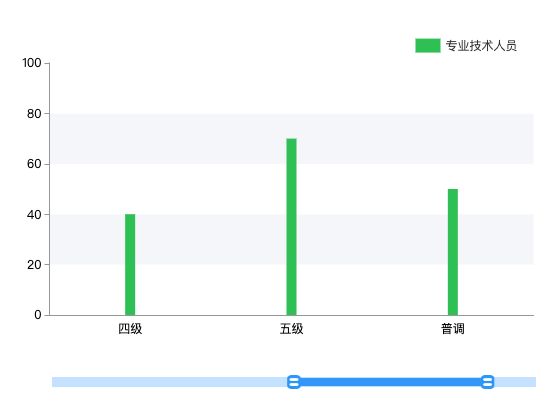This screenshot has height=420, width=550.
Task: Toggle the 专业技术人员 legend swatch
Action: click(428, 46)
